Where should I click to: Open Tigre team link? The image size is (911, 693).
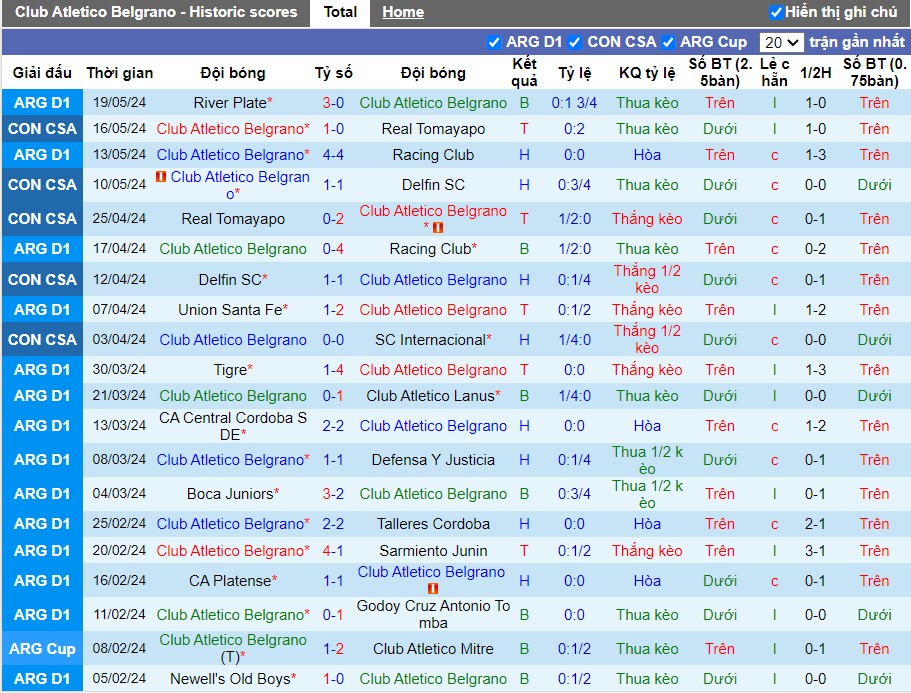230,370
